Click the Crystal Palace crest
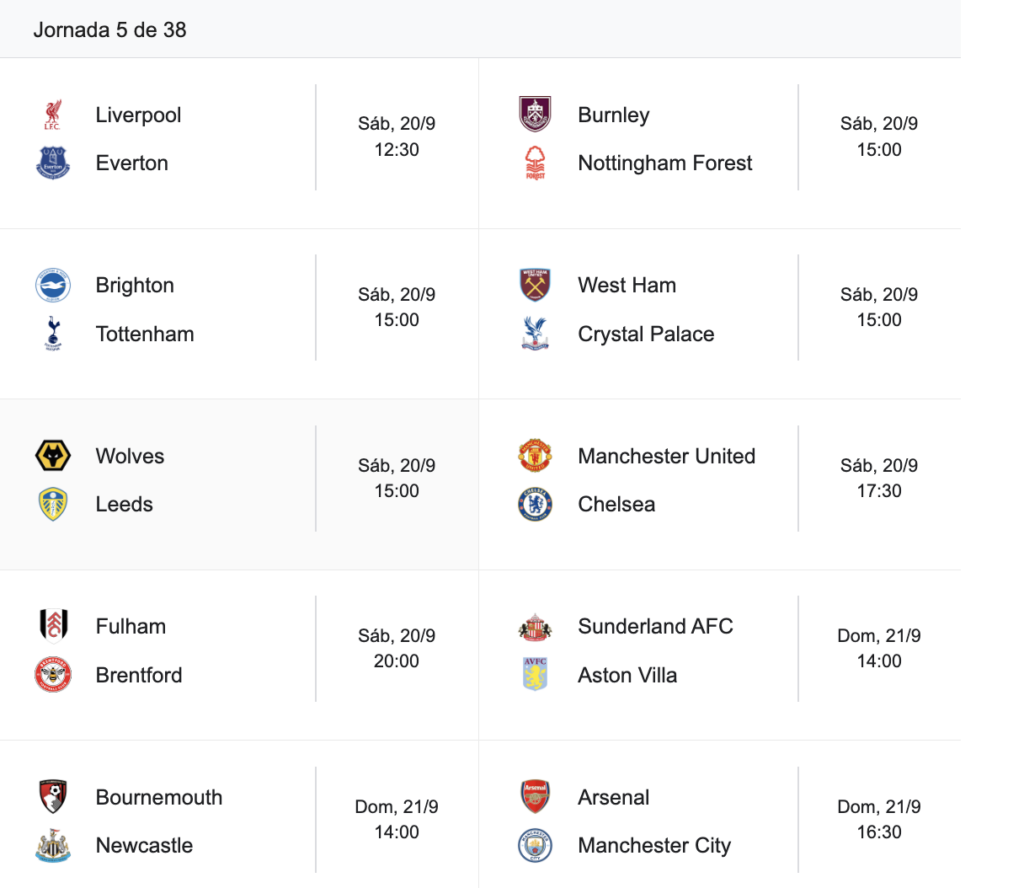The image size is (1024, 888). point(535,334)
